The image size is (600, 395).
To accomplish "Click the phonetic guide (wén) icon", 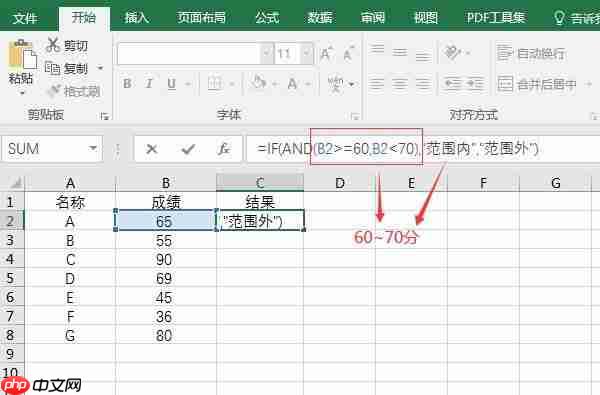I will (x=336, y=83).
